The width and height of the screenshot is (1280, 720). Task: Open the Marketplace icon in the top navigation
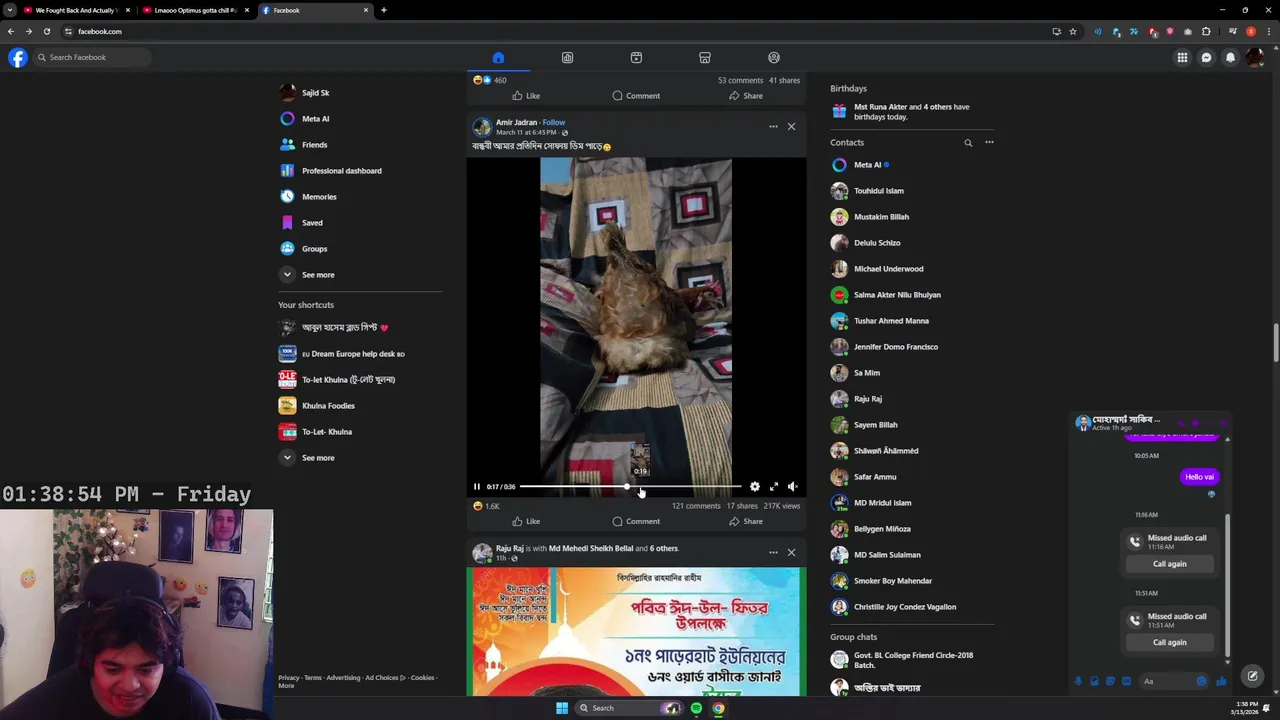tap(705, 57)
